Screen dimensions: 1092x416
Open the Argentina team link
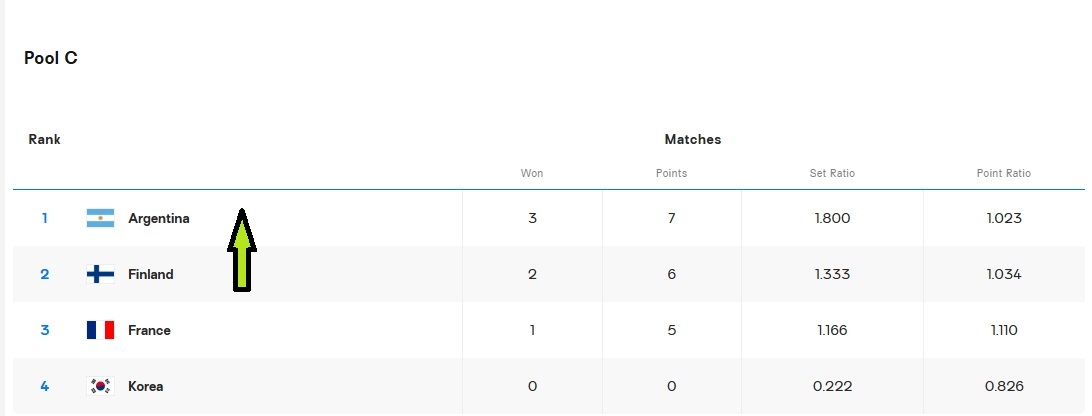[x=158, y=218]
